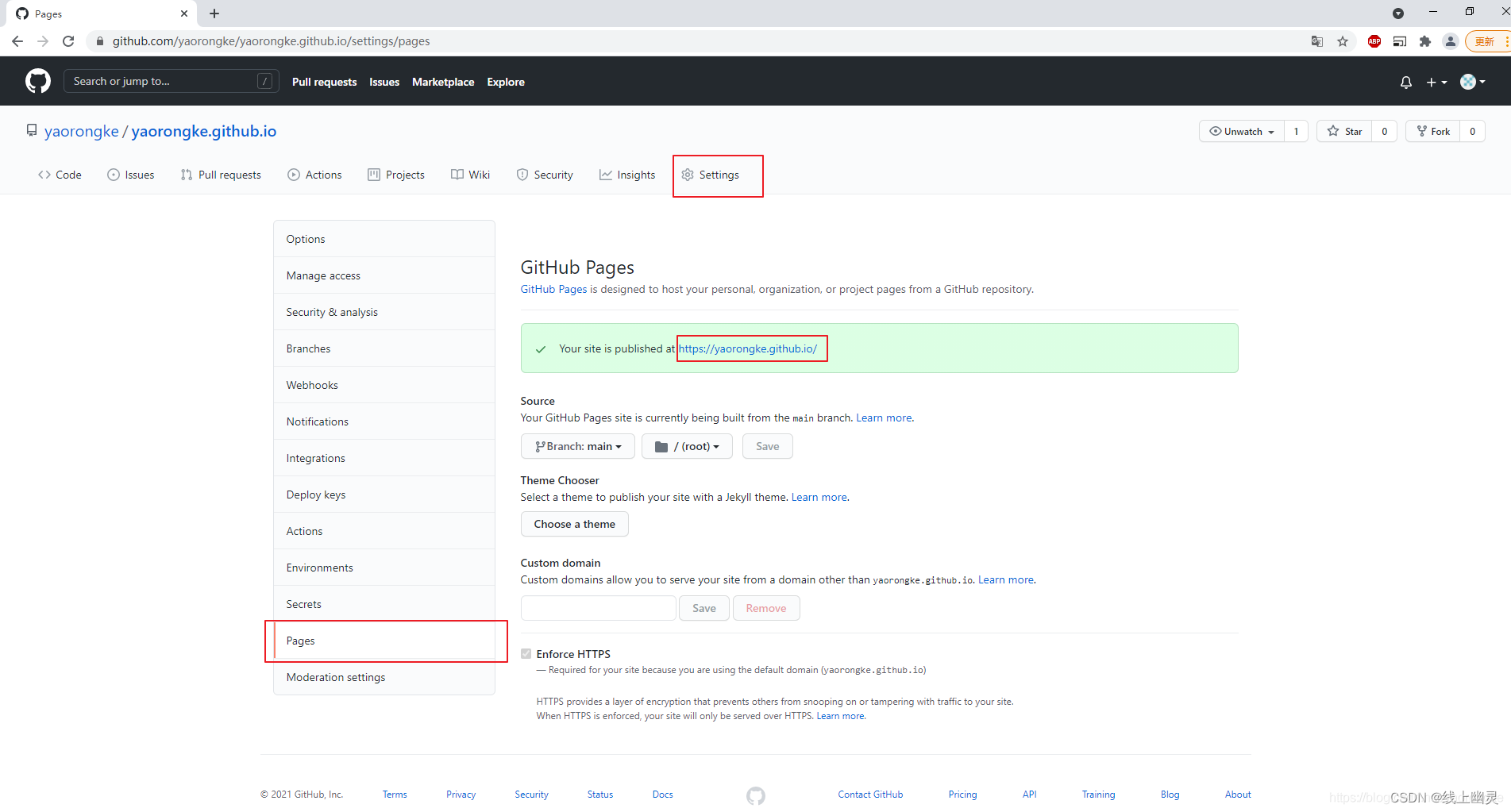This screenshot has height=812, width=1511.
Task: Open footer Status link
Action: (600, 795)
